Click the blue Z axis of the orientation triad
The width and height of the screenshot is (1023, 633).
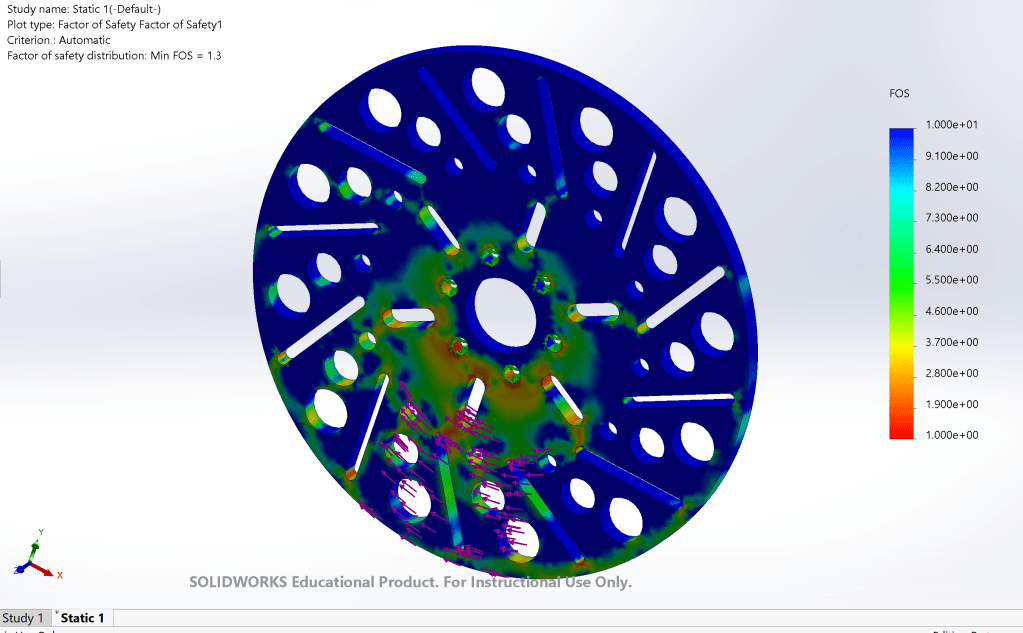(22, 567)
